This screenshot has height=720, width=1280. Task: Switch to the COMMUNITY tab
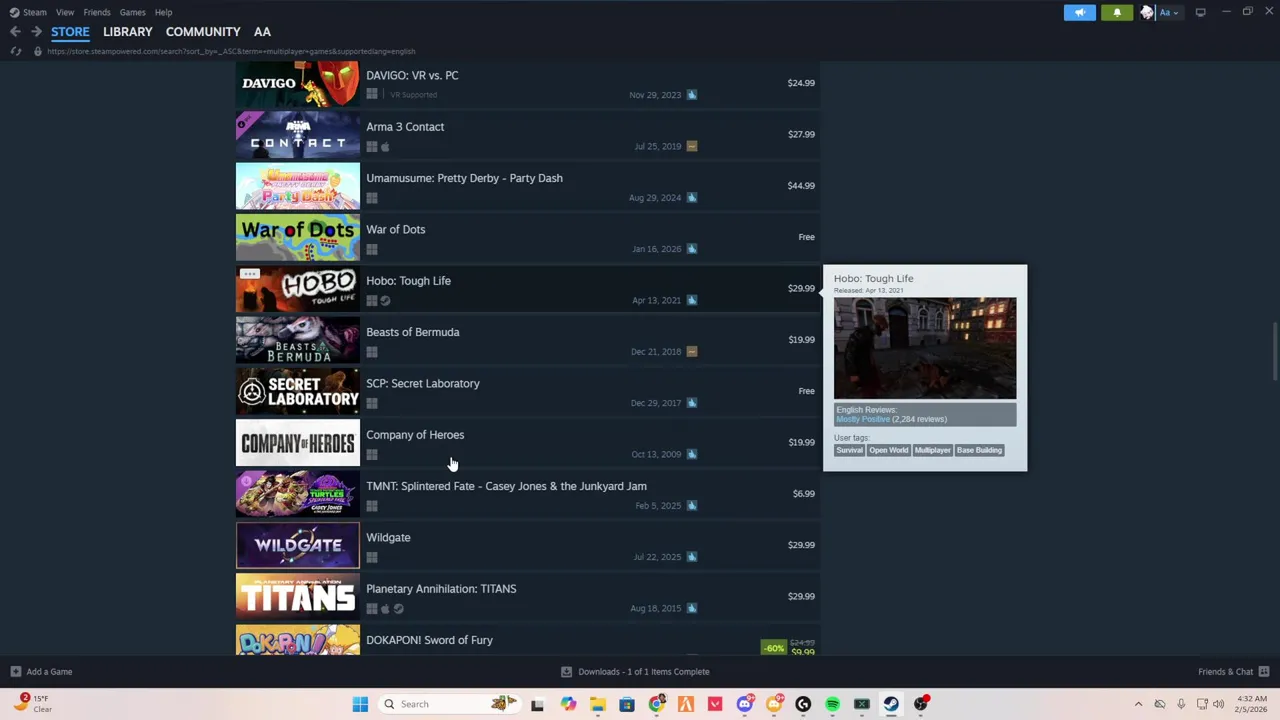pos(203,32)
